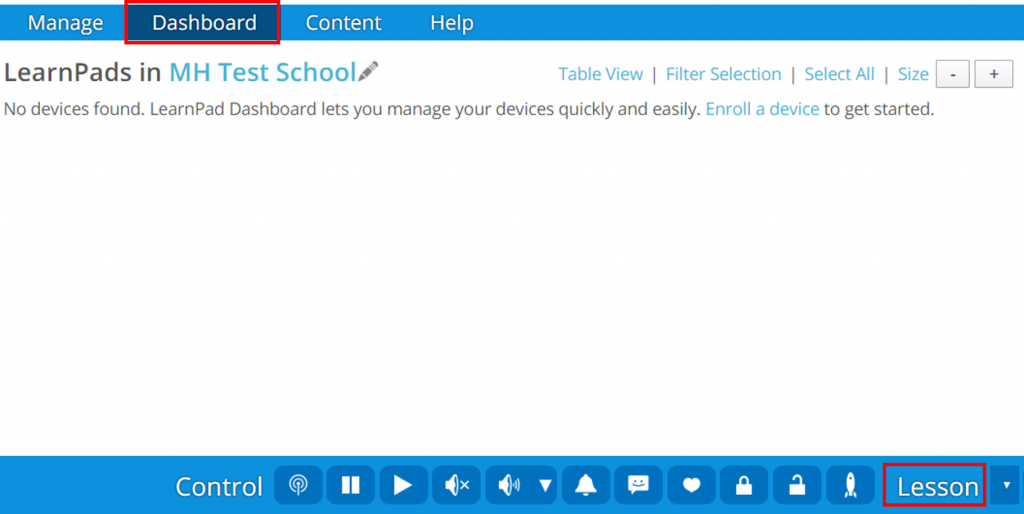The width and height of the screenshot is (1024, 514).
Task: Increase size with the plus button
Action: point(993,74)
